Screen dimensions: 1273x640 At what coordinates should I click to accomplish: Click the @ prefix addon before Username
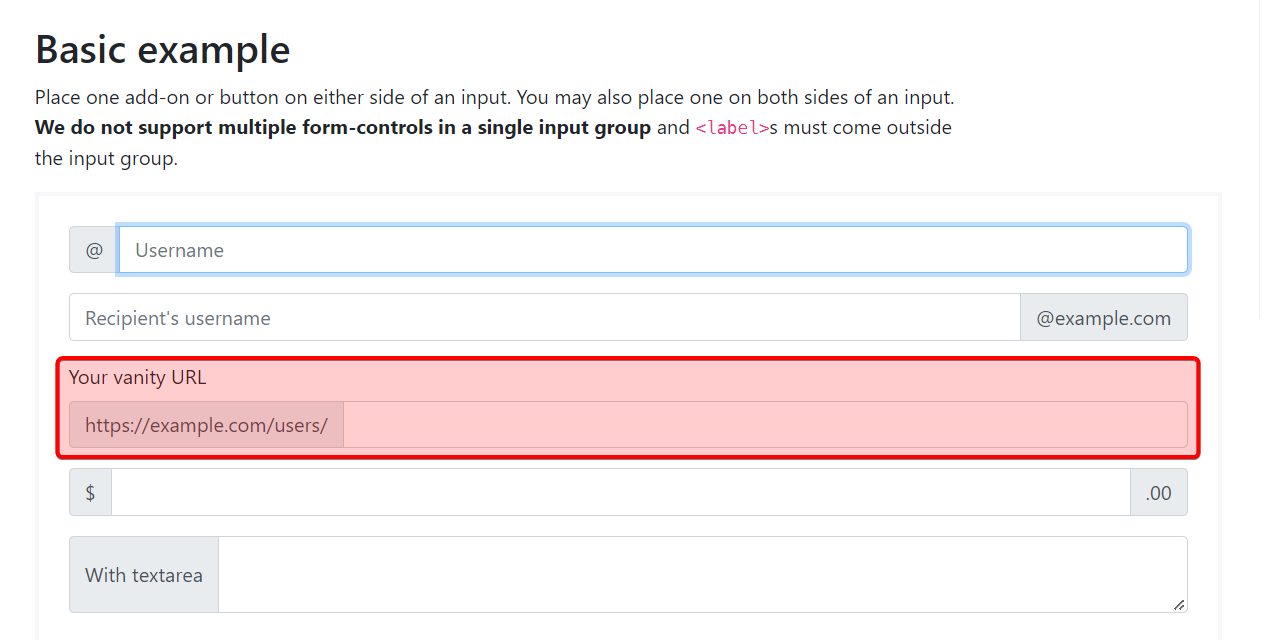tap(94, 250)
